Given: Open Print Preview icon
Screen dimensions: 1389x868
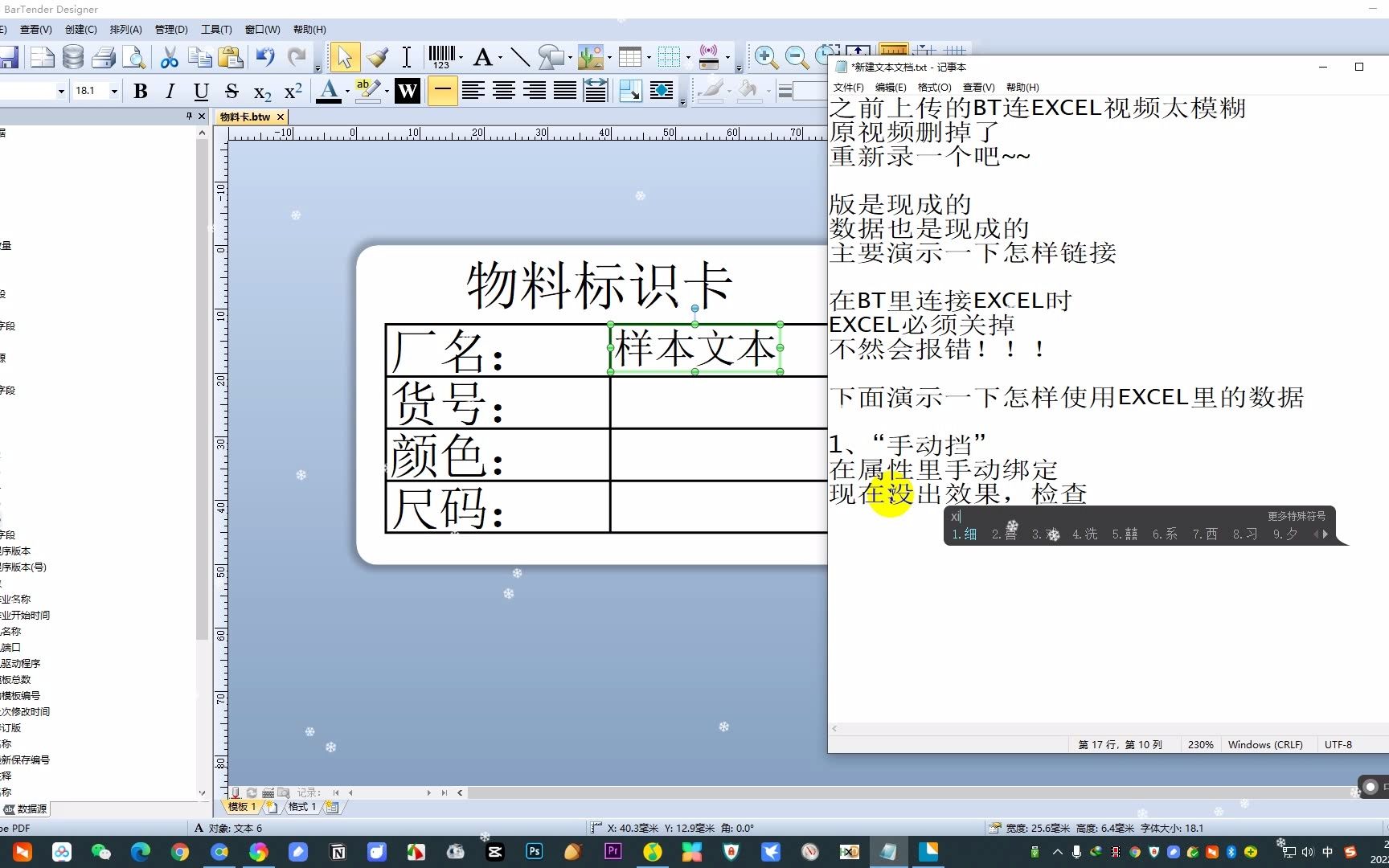Looking at the screenshot, I should (x=133, y=57).
